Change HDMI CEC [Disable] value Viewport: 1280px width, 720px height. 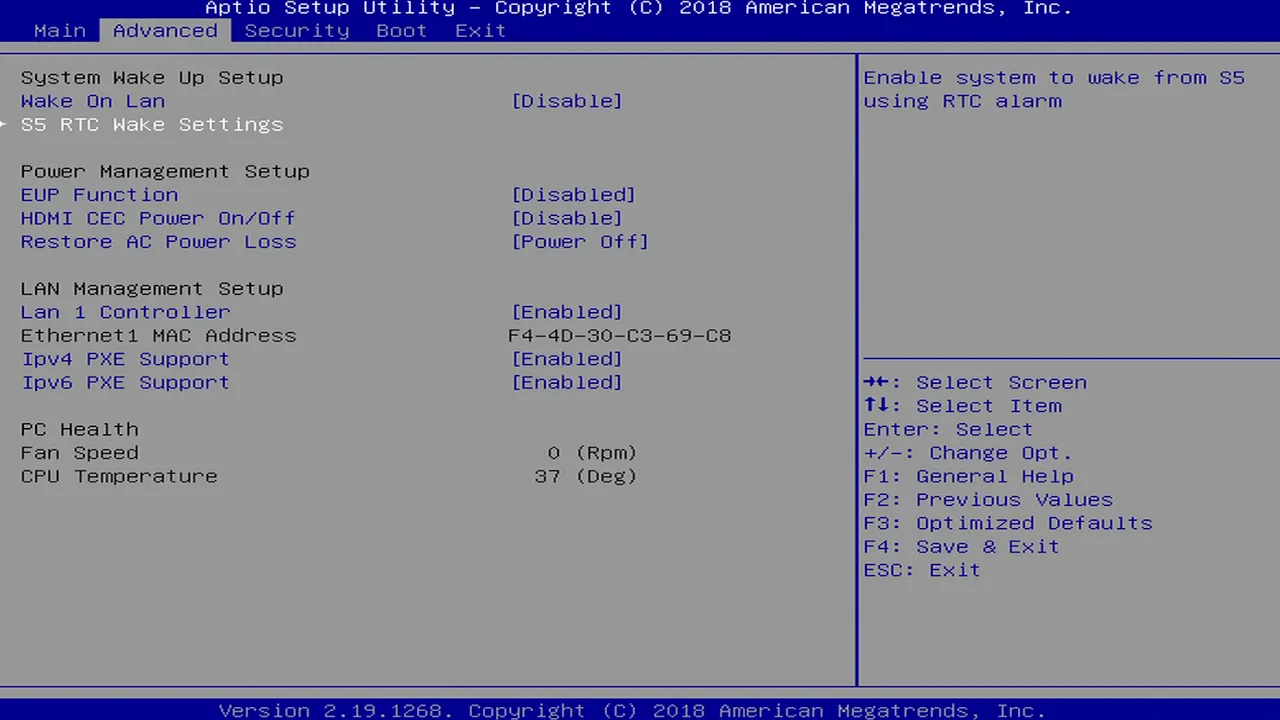(567, 218)
